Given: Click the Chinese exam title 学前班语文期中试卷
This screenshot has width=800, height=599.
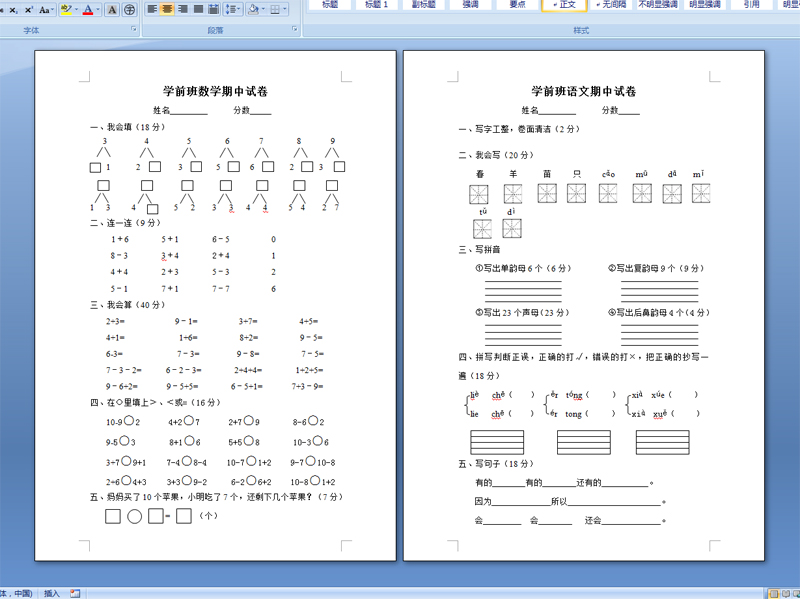Looking at the screenshot, I should click(584, 91).
